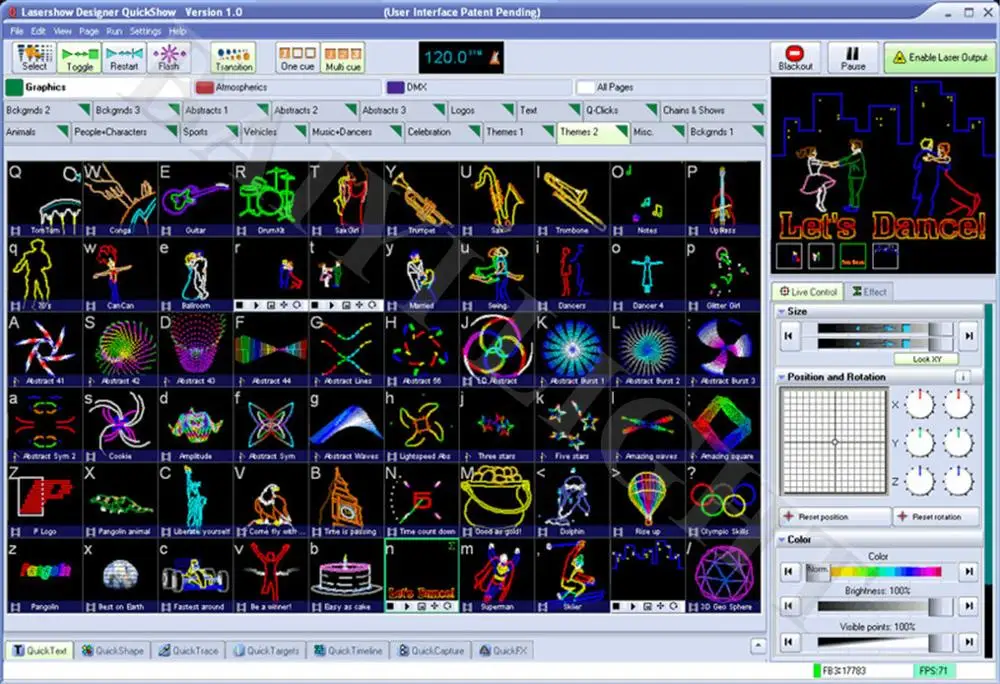The width and height of the screenshot is (1000, 684).
Task: Trigger the Abstract 41 cue
Action: pyautogui.click(x=45, y=349)
